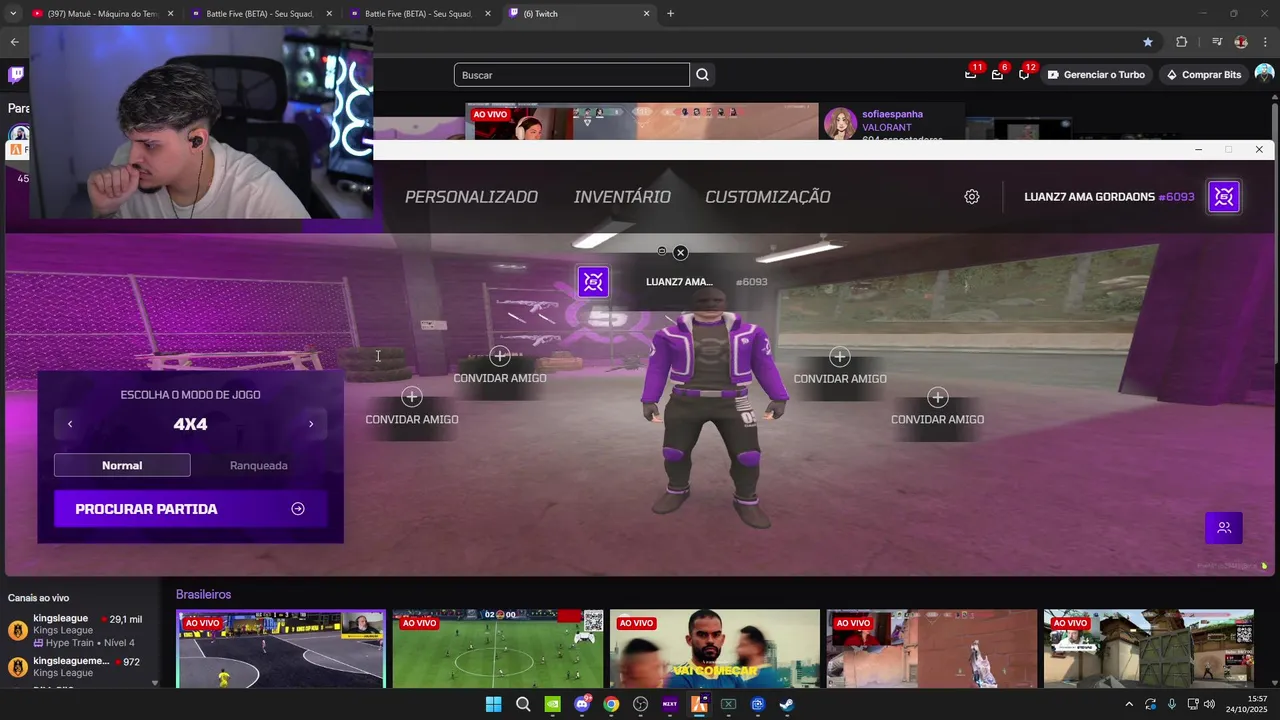1280x720 pixels.
Task: Open the first Brasileiros live stream thumbnail
Action: click(x=281, y=649)
